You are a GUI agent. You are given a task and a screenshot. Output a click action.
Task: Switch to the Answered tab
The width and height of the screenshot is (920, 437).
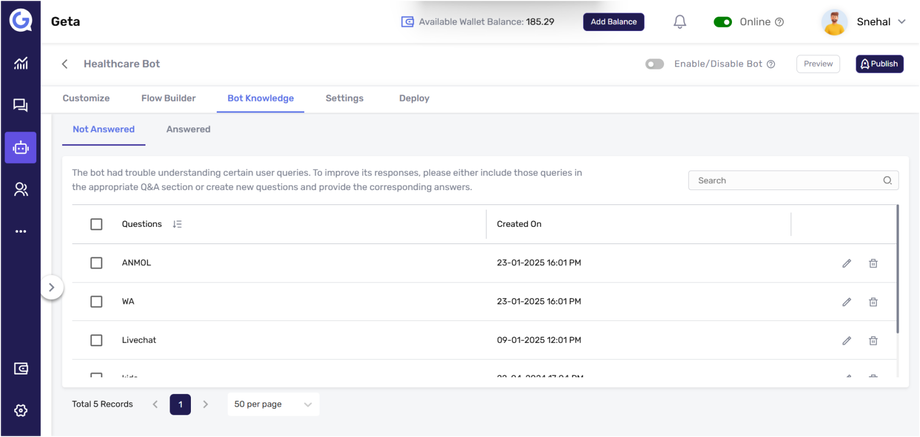tap(188, 129)
